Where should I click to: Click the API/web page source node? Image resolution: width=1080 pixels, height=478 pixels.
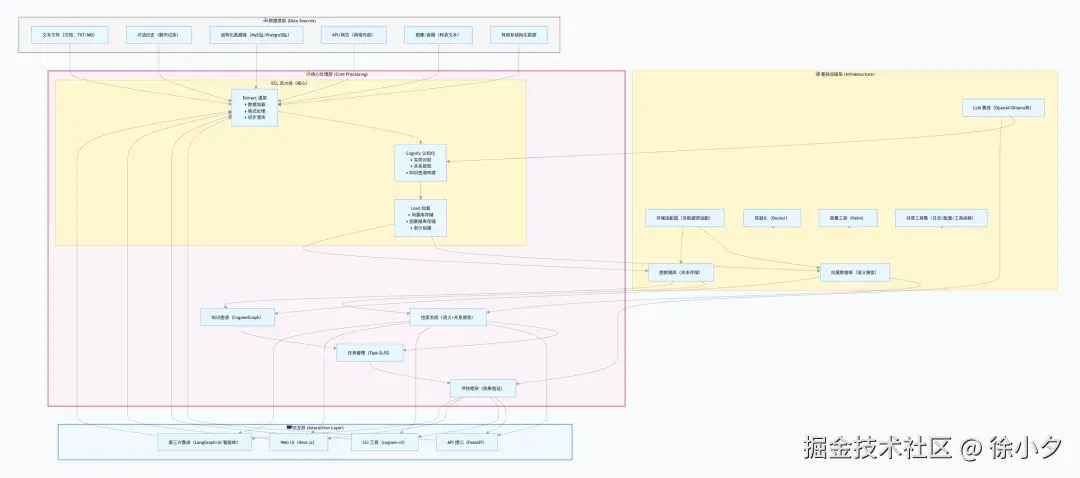354,34
